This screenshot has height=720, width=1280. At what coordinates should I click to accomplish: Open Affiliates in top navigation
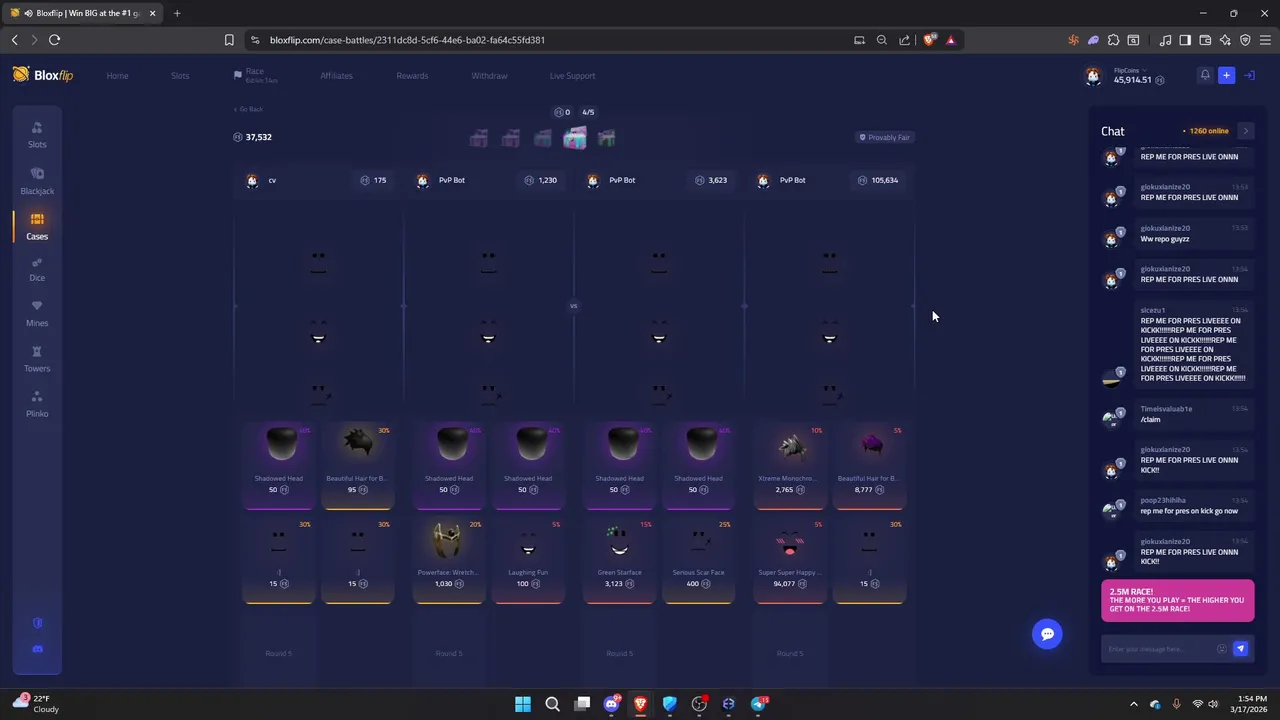336,76
